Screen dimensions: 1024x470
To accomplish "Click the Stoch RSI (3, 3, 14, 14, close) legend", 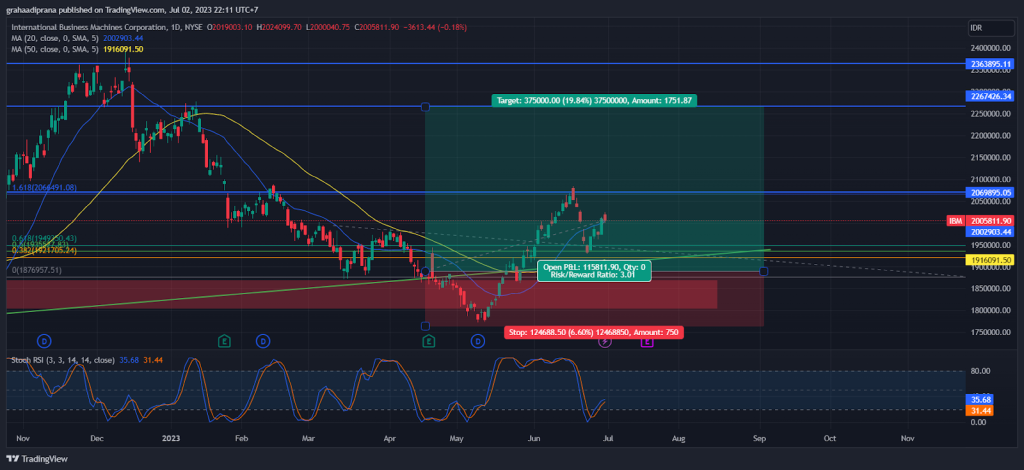I will click(x=61, y=360).
